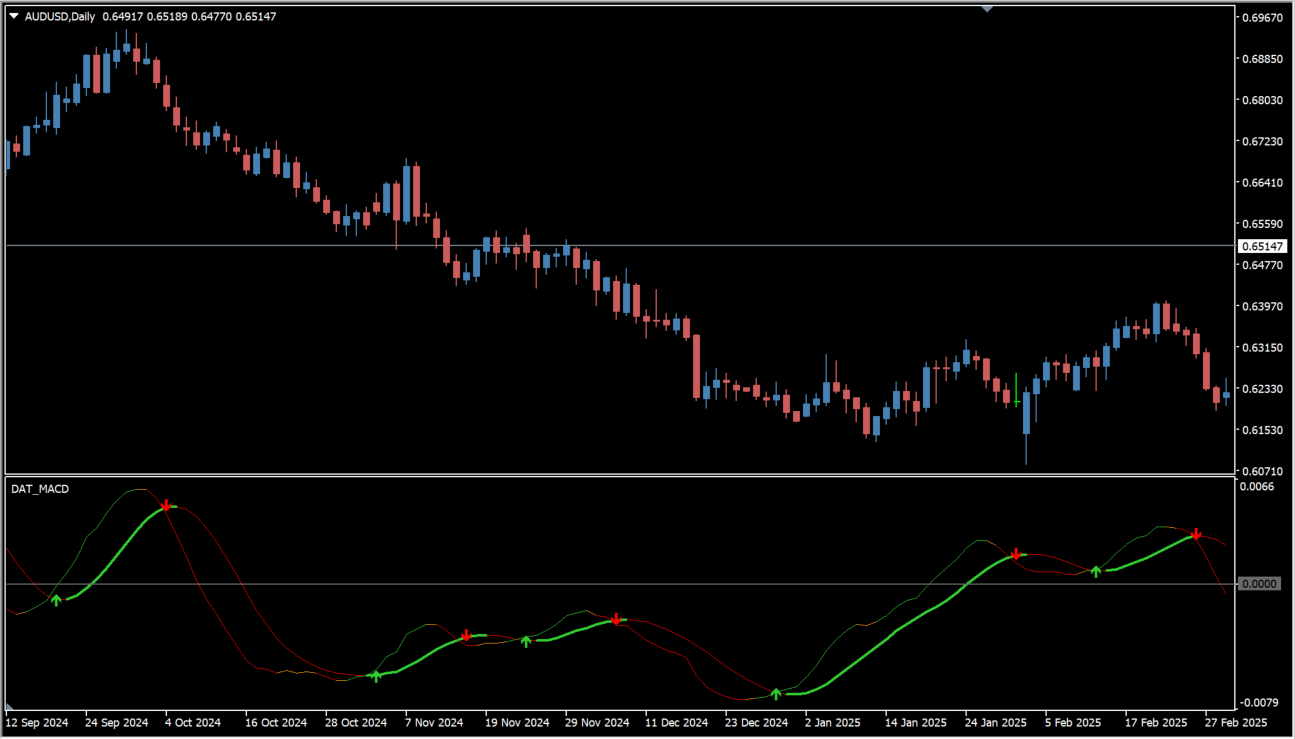Click the green trade marker on the late January 2025 candles

tap(1016, 390)
